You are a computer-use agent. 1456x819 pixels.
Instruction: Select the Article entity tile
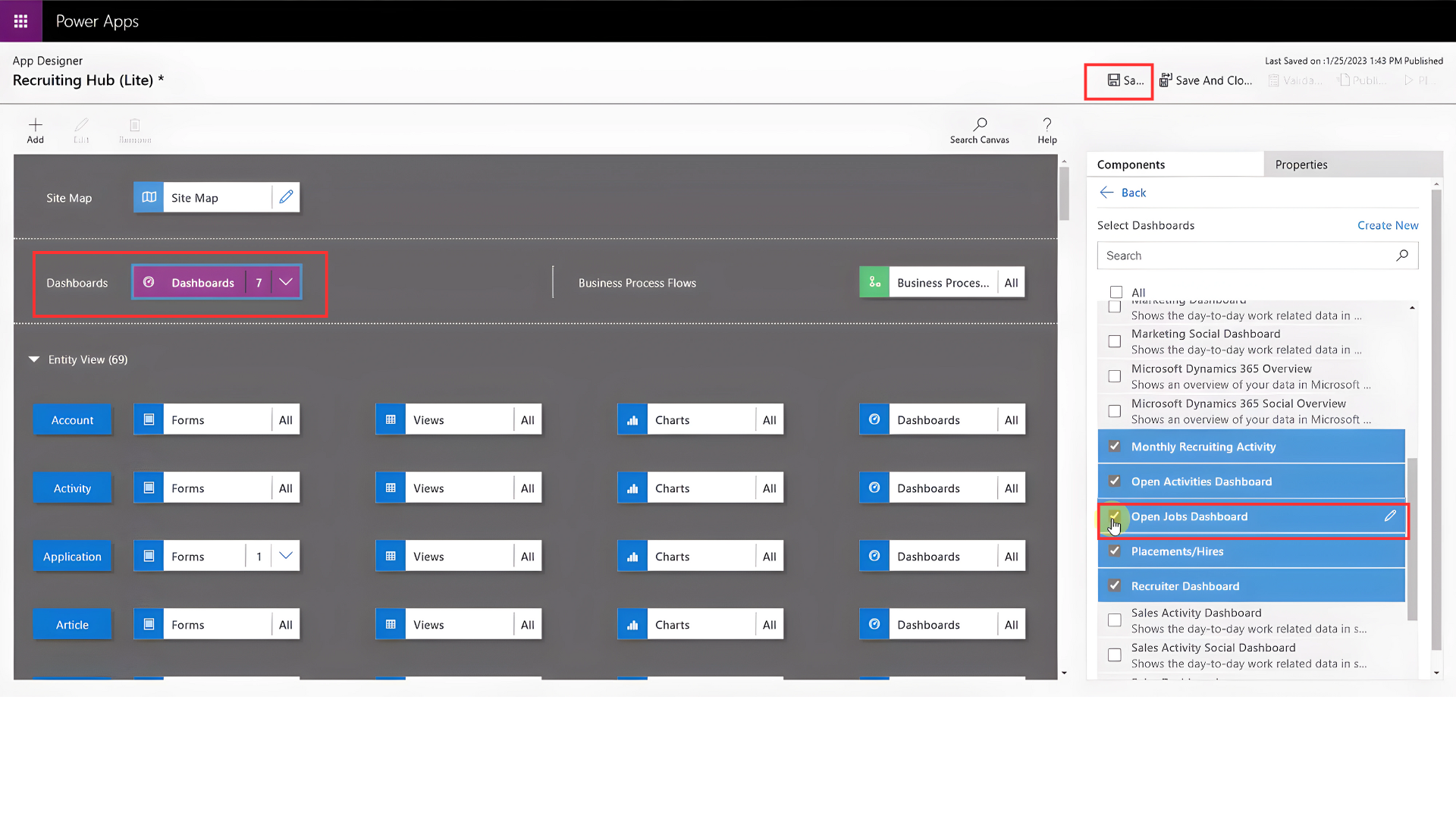(x=72, y=624)
